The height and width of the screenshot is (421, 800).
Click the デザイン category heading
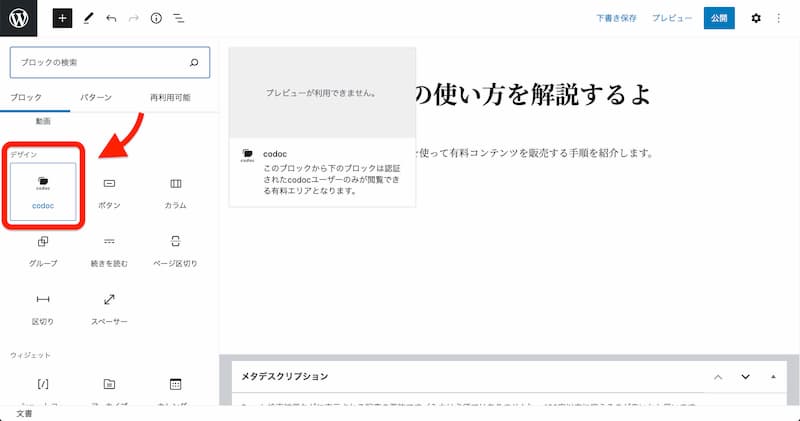coord(23,154)
